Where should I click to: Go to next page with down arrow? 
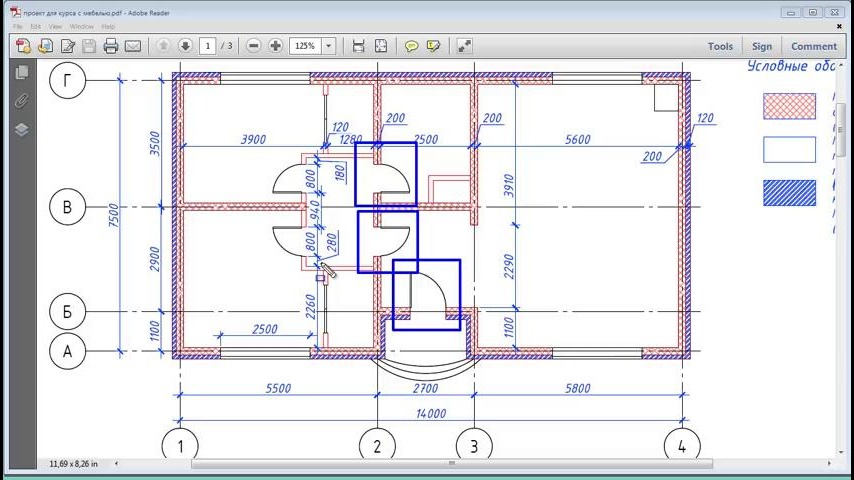[x=185, y=46]
